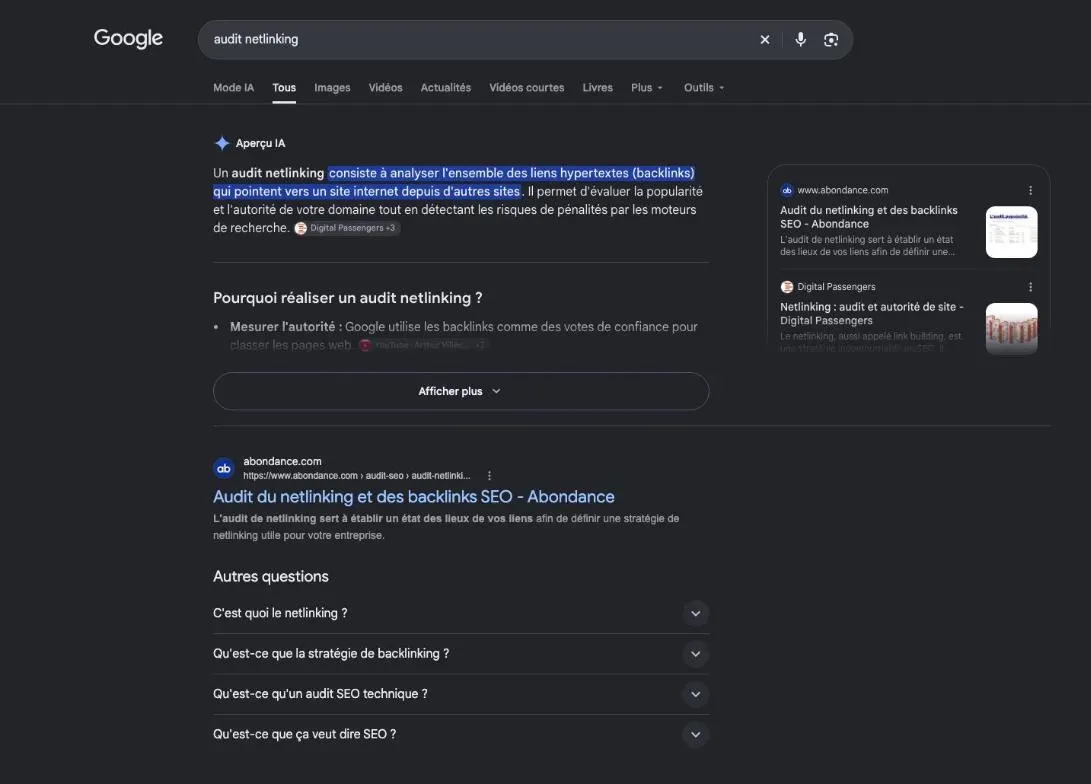Start voice search with microphone icon

[x=801, y=40]
